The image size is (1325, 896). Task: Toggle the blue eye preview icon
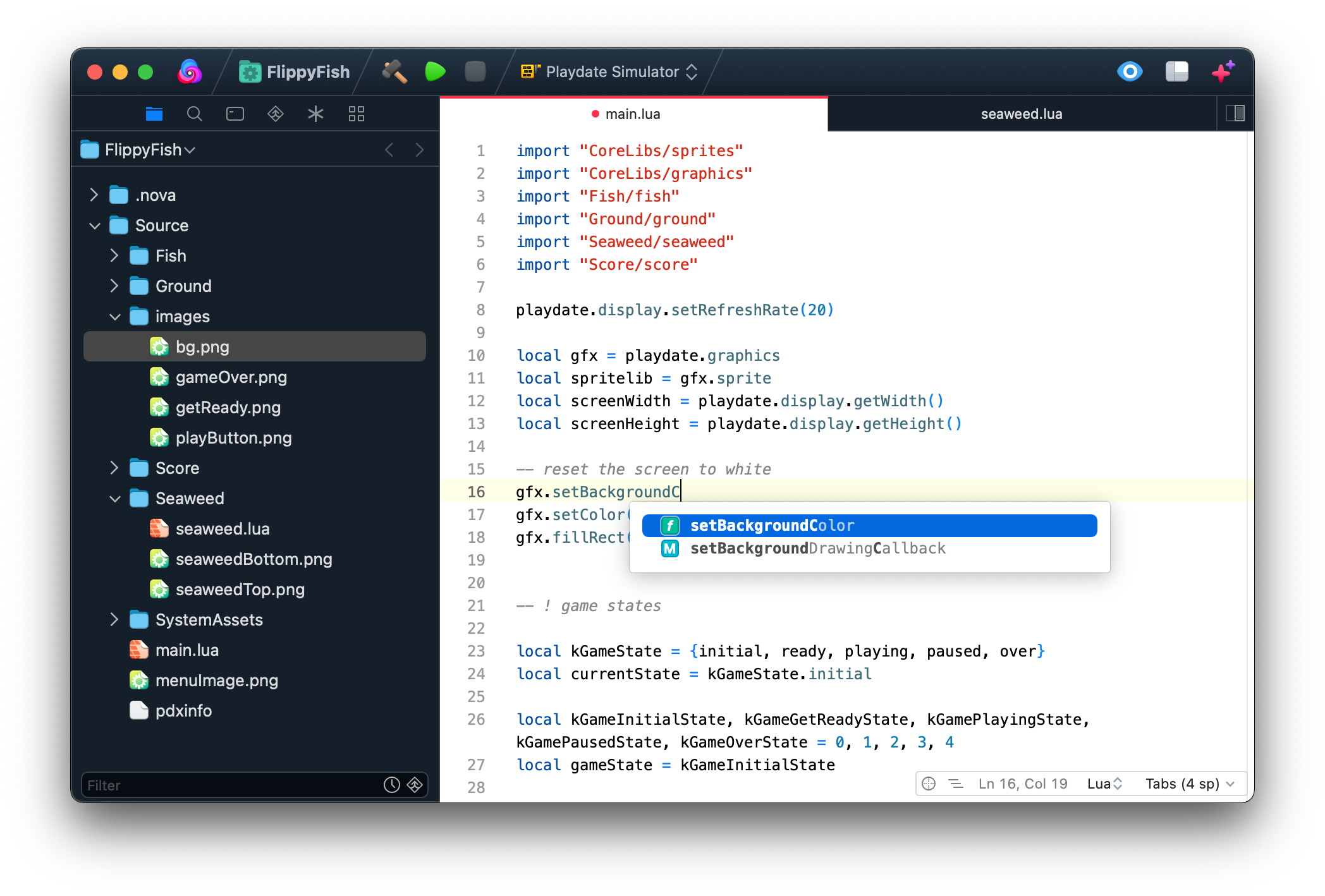point(1130,71)
